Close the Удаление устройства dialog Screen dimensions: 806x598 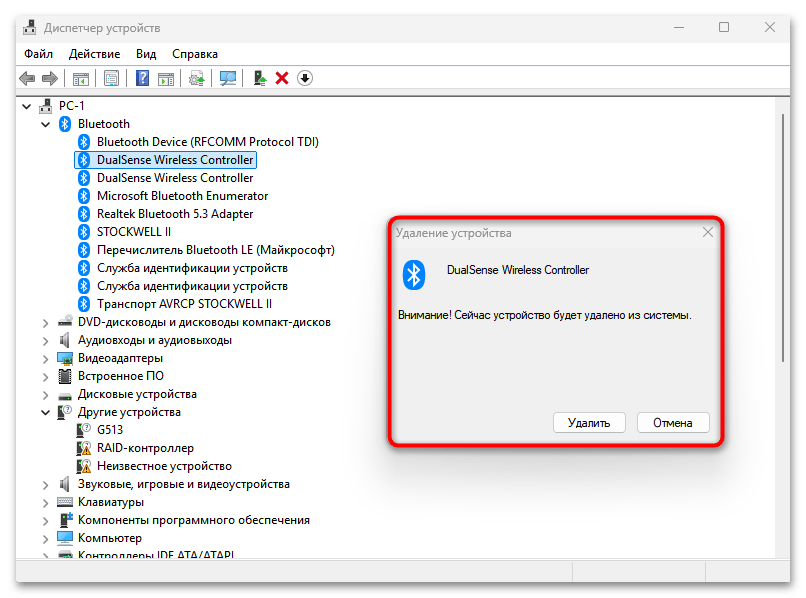coord(708,232)
